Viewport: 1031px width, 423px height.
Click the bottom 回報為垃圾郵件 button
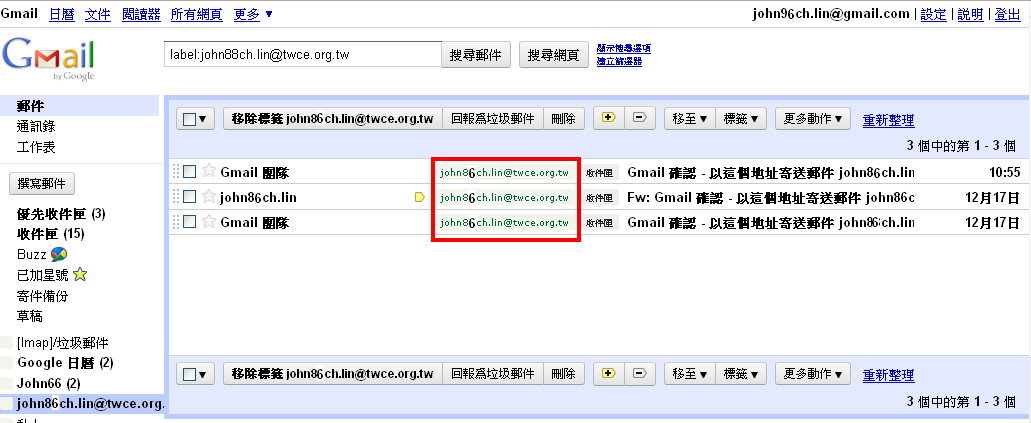[x=493, y=374]
